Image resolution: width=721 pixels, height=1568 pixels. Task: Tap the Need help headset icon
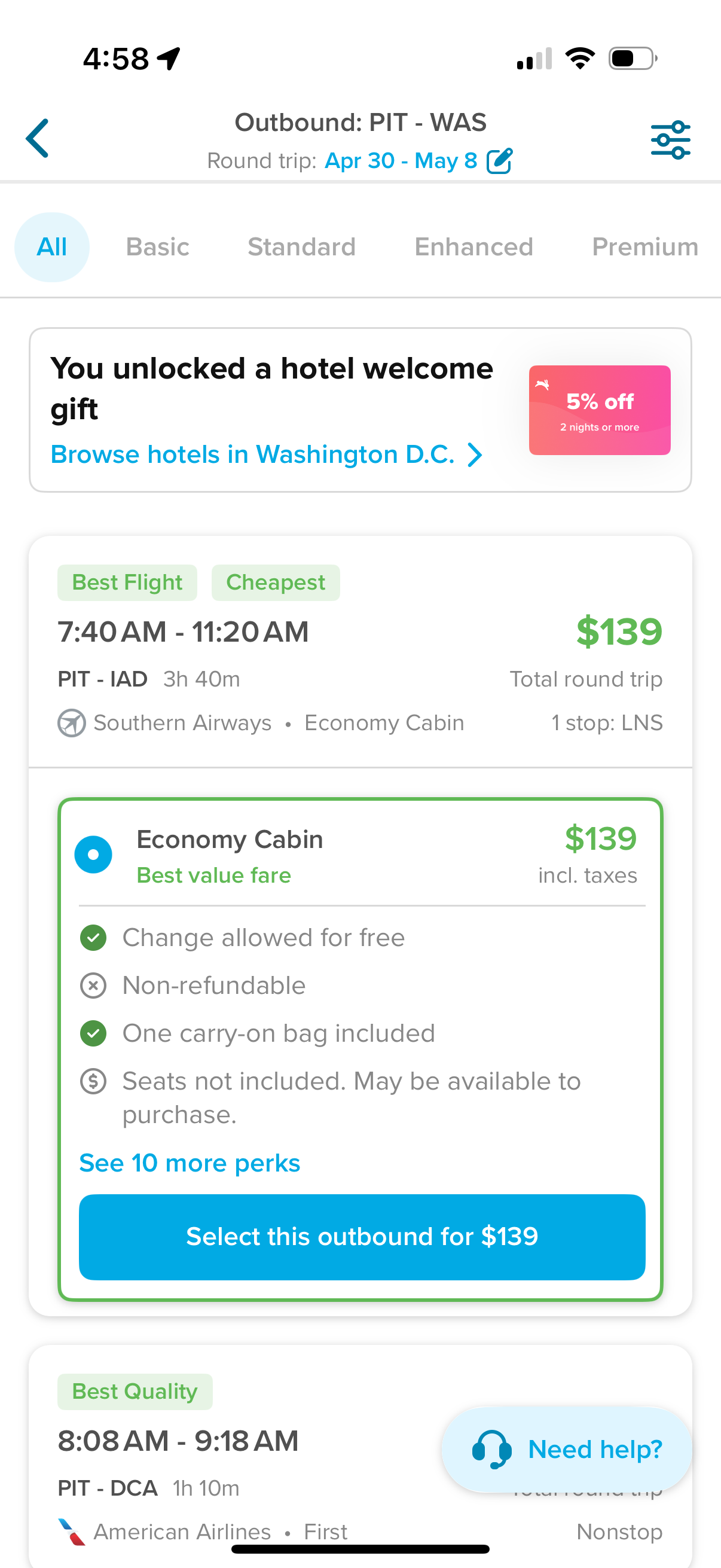491,1448
